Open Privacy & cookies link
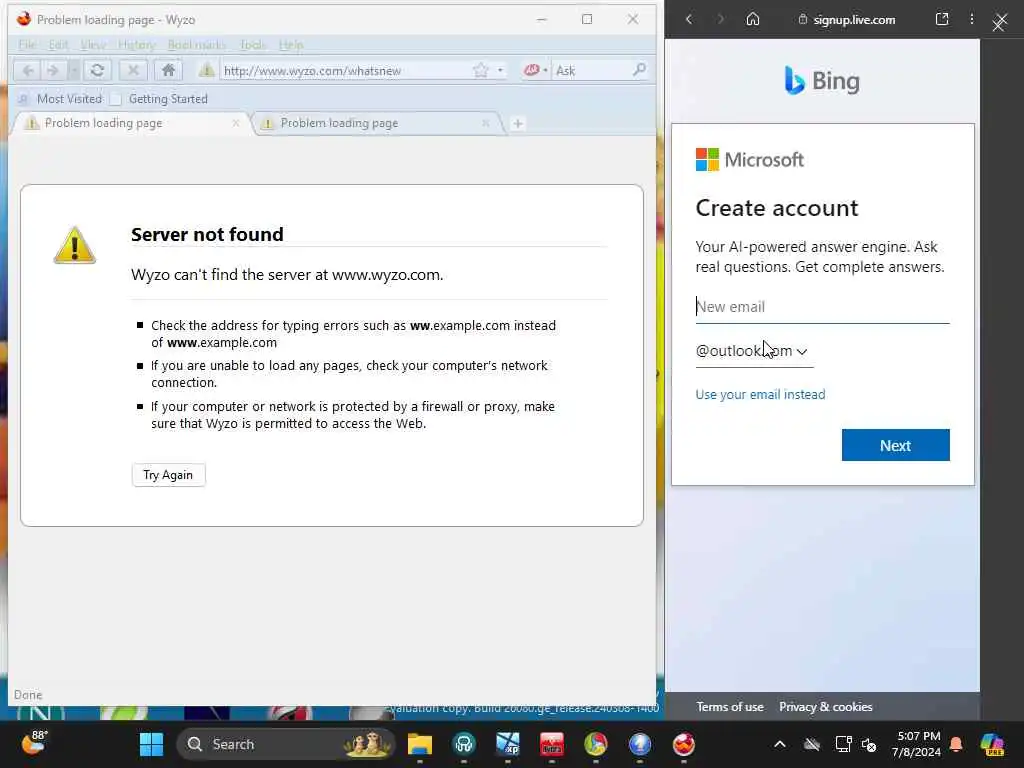The width and height of the screenshot is (1024, 768). (x=825, y=707)
